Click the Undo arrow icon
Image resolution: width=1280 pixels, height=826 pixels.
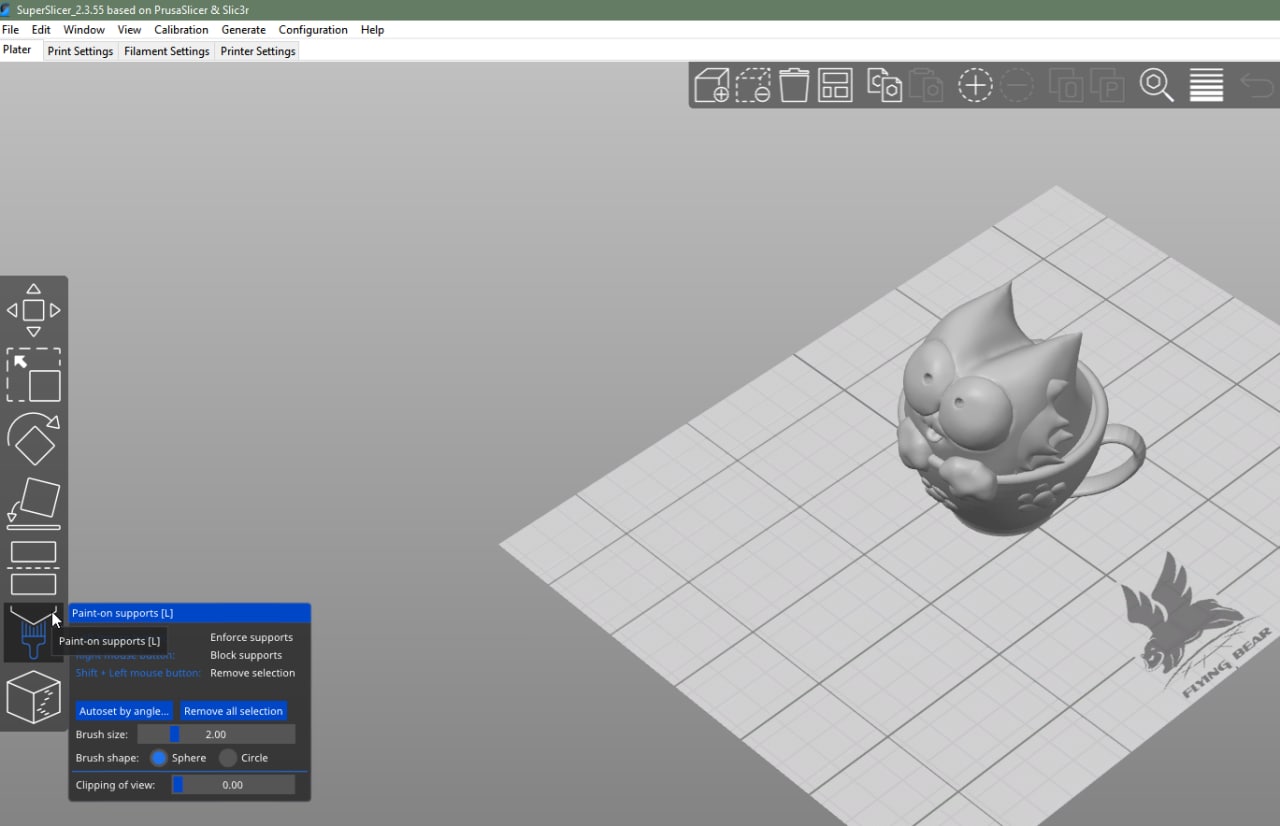[1257, 84]
